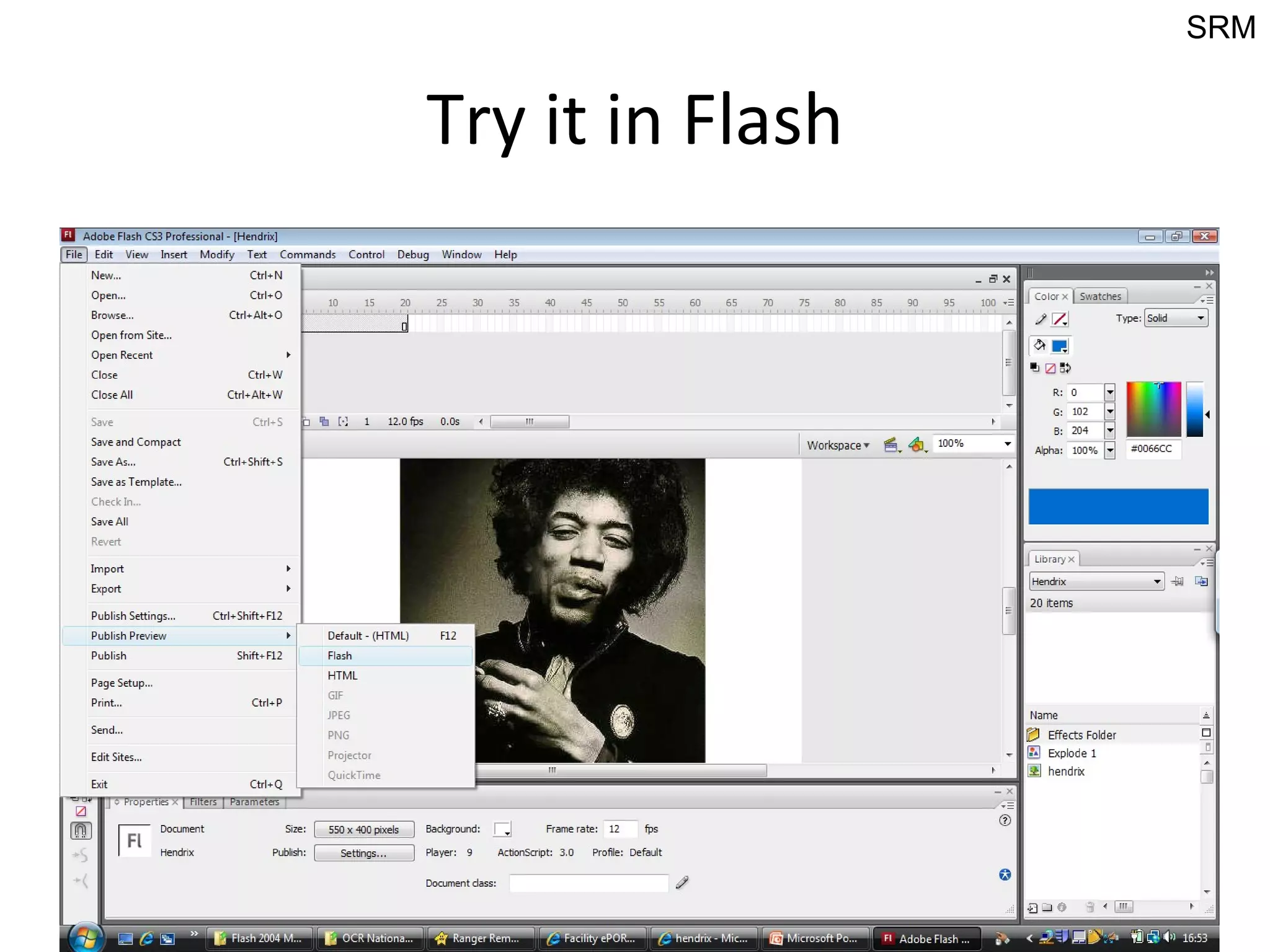Screen dimensions: 1270x952
Task: Click the no color icon in Color panel
Action: [x=1050, y=368]
